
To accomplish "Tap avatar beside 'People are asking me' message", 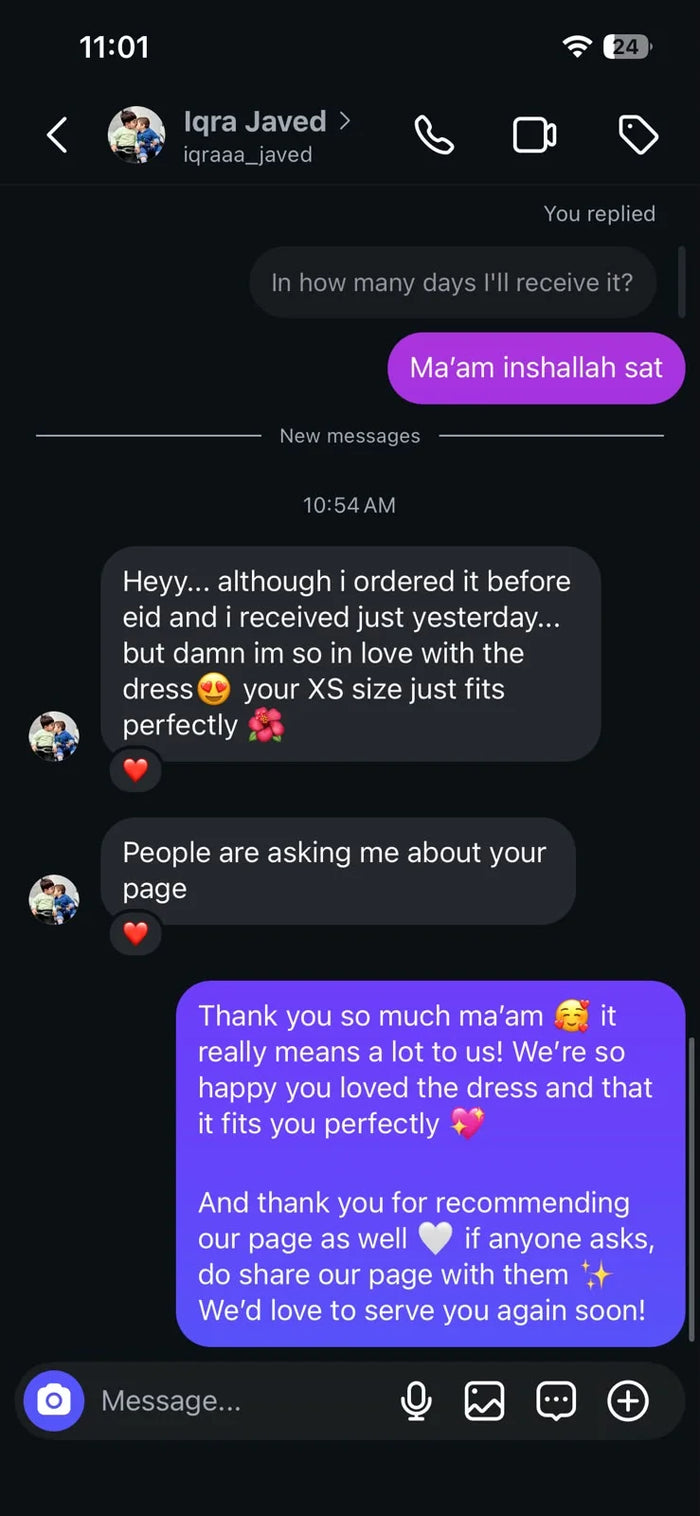I will pyautogui.click(x=54, y=899).
